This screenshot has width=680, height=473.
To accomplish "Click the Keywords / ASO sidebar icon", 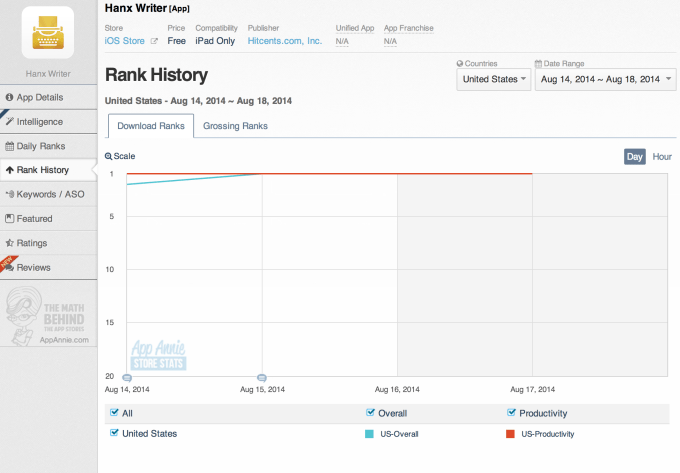I will point(10,194).
